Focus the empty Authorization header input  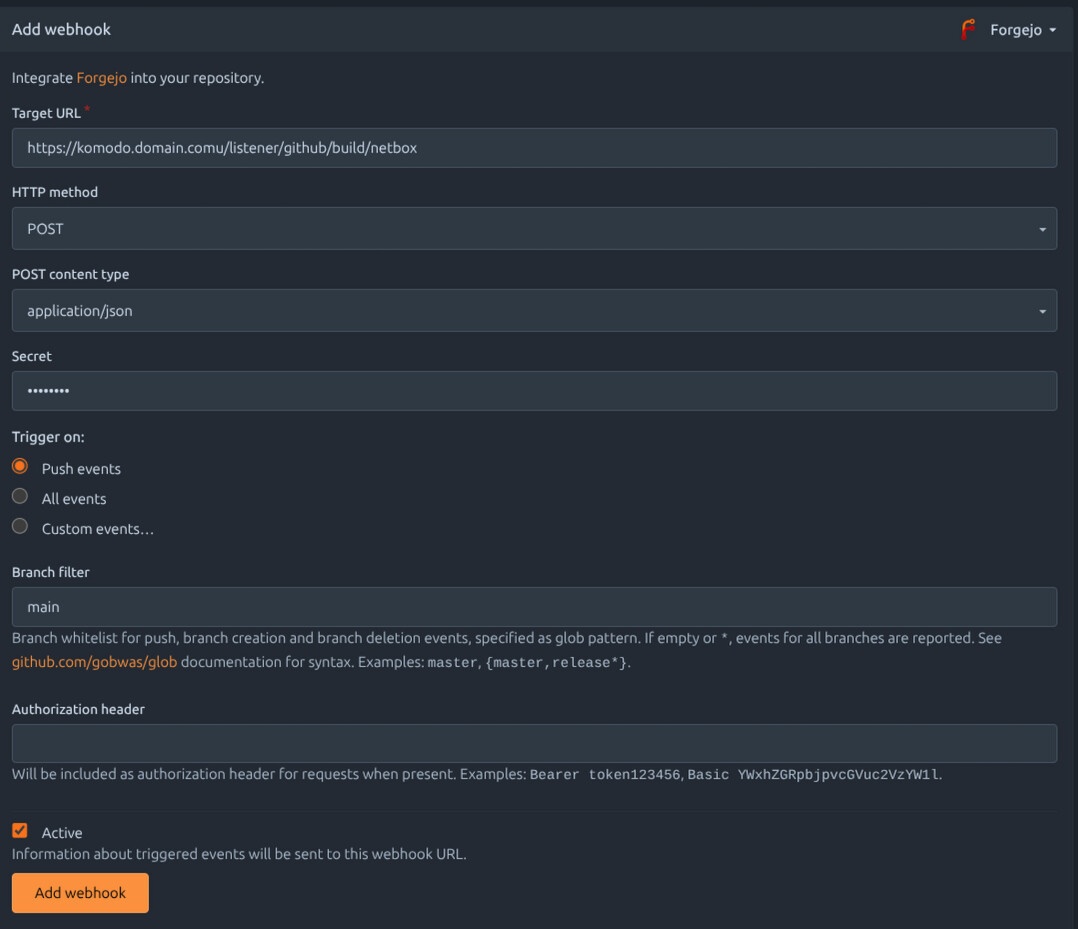tap(534, 744)
